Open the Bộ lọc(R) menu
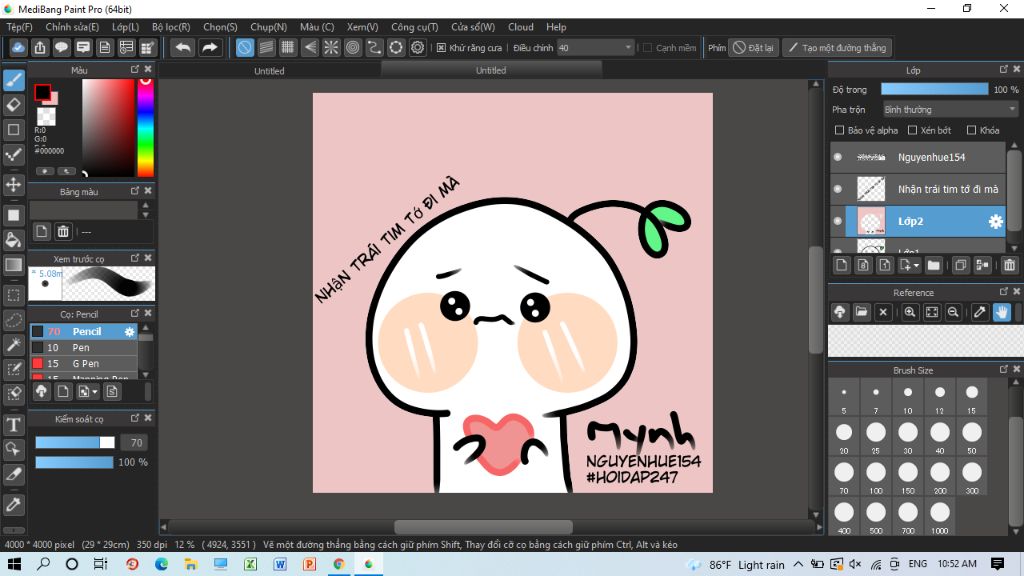This screenshot has height=576, width=1024. [x=171, y=27]
